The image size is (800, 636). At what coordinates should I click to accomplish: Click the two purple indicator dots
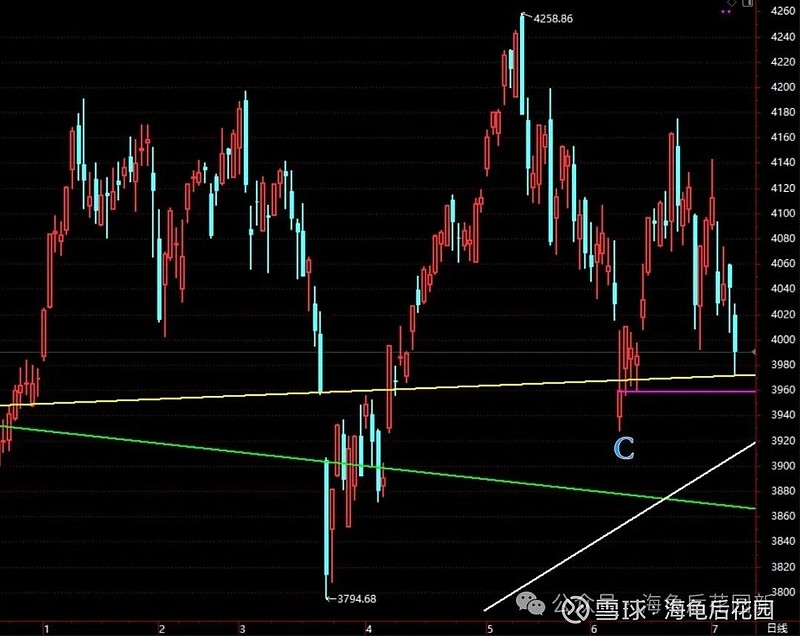click(726, 12)
